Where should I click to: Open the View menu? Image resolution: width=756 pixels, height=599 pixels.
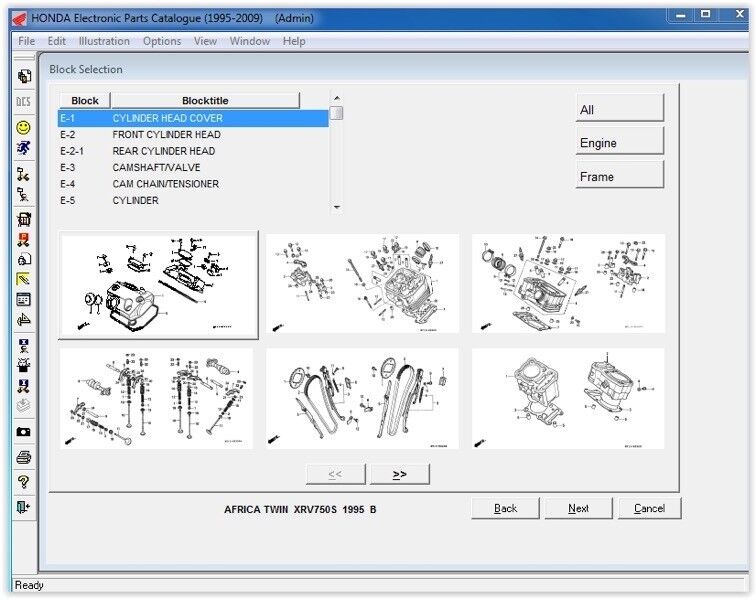click(205, 41)
